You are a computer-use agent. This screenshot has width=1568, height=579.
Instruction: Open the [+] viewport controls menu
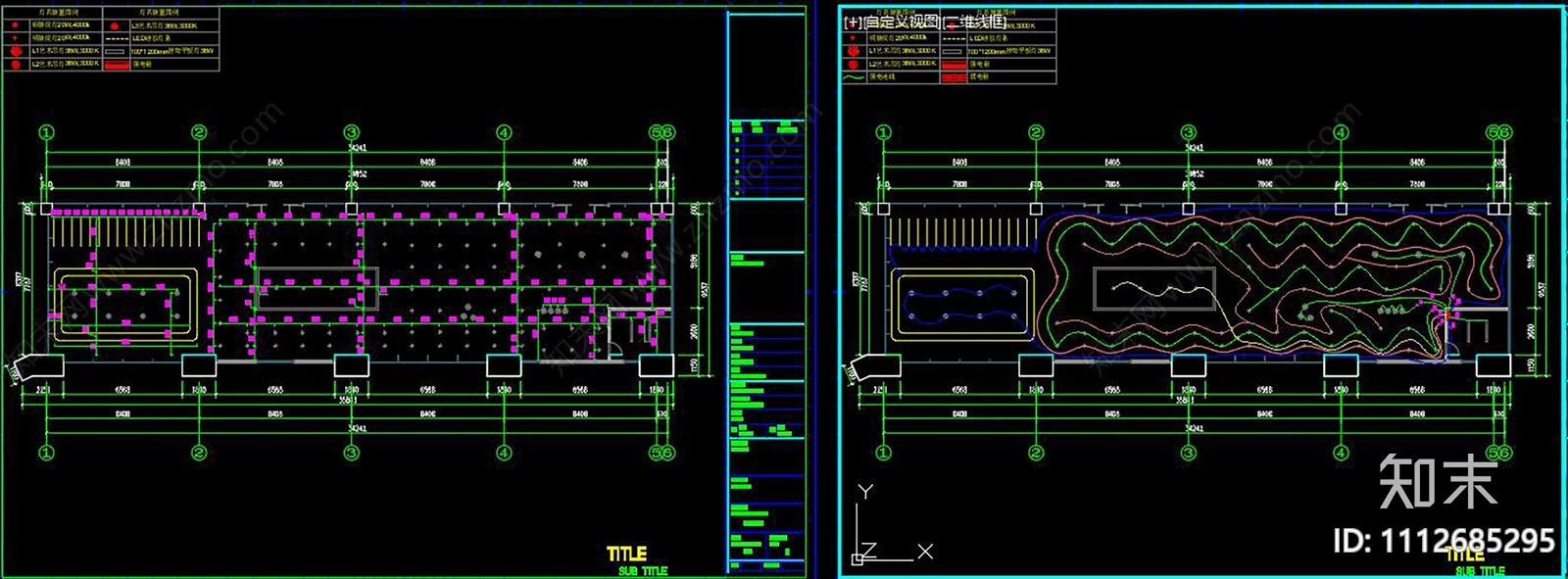pos(853,22)
